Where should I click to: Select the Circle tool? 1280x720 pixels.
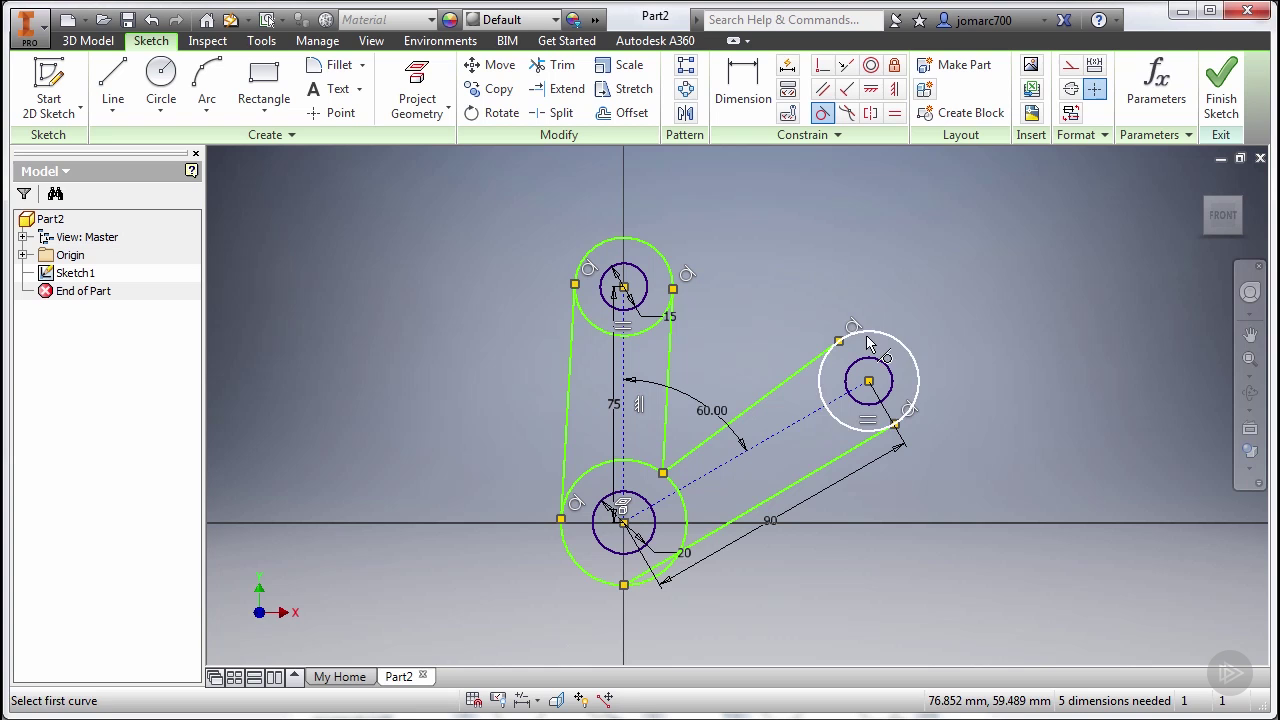point(161,83)
